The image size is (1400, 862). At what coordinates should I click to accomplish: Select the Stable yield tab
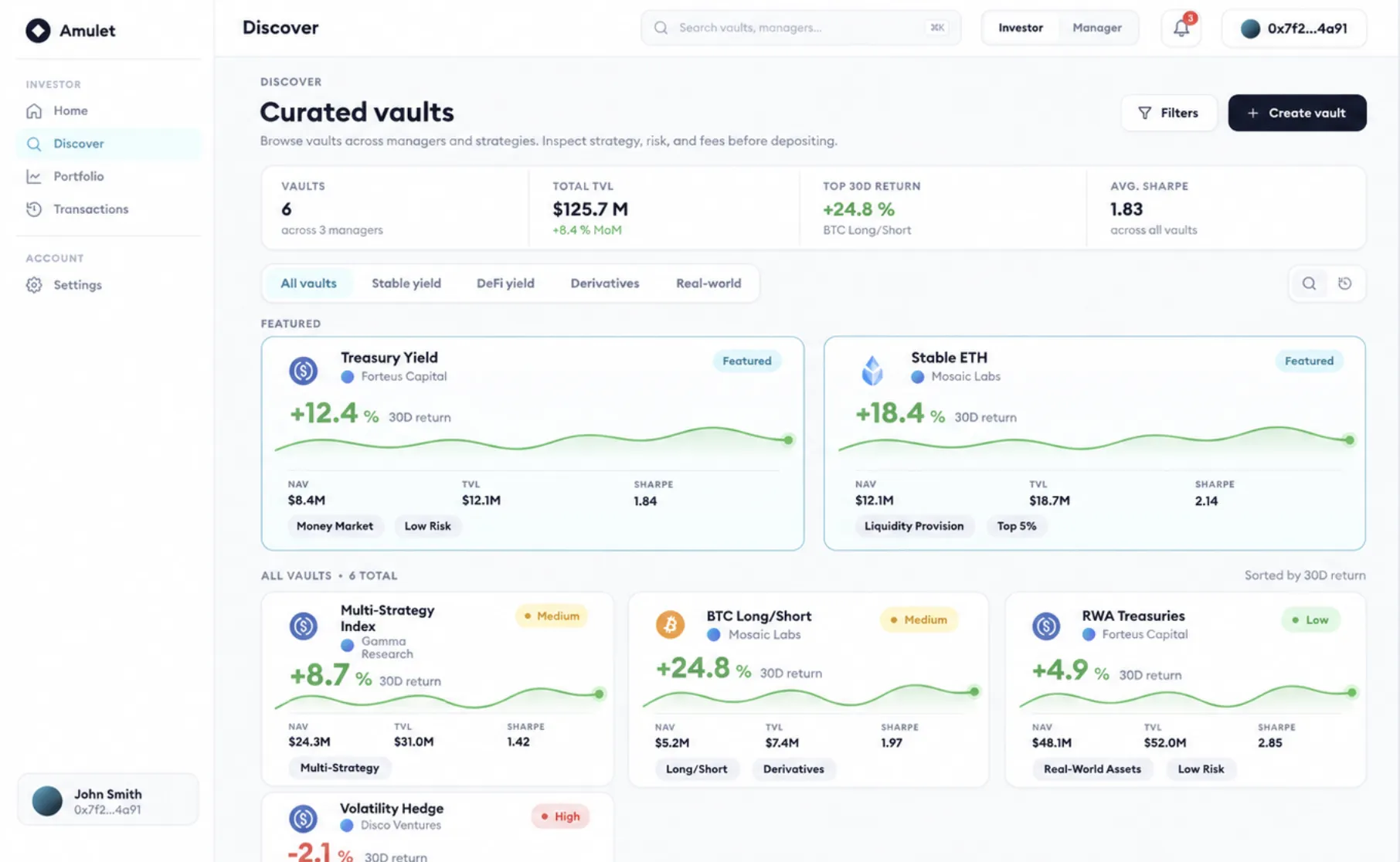click(406, 283)
